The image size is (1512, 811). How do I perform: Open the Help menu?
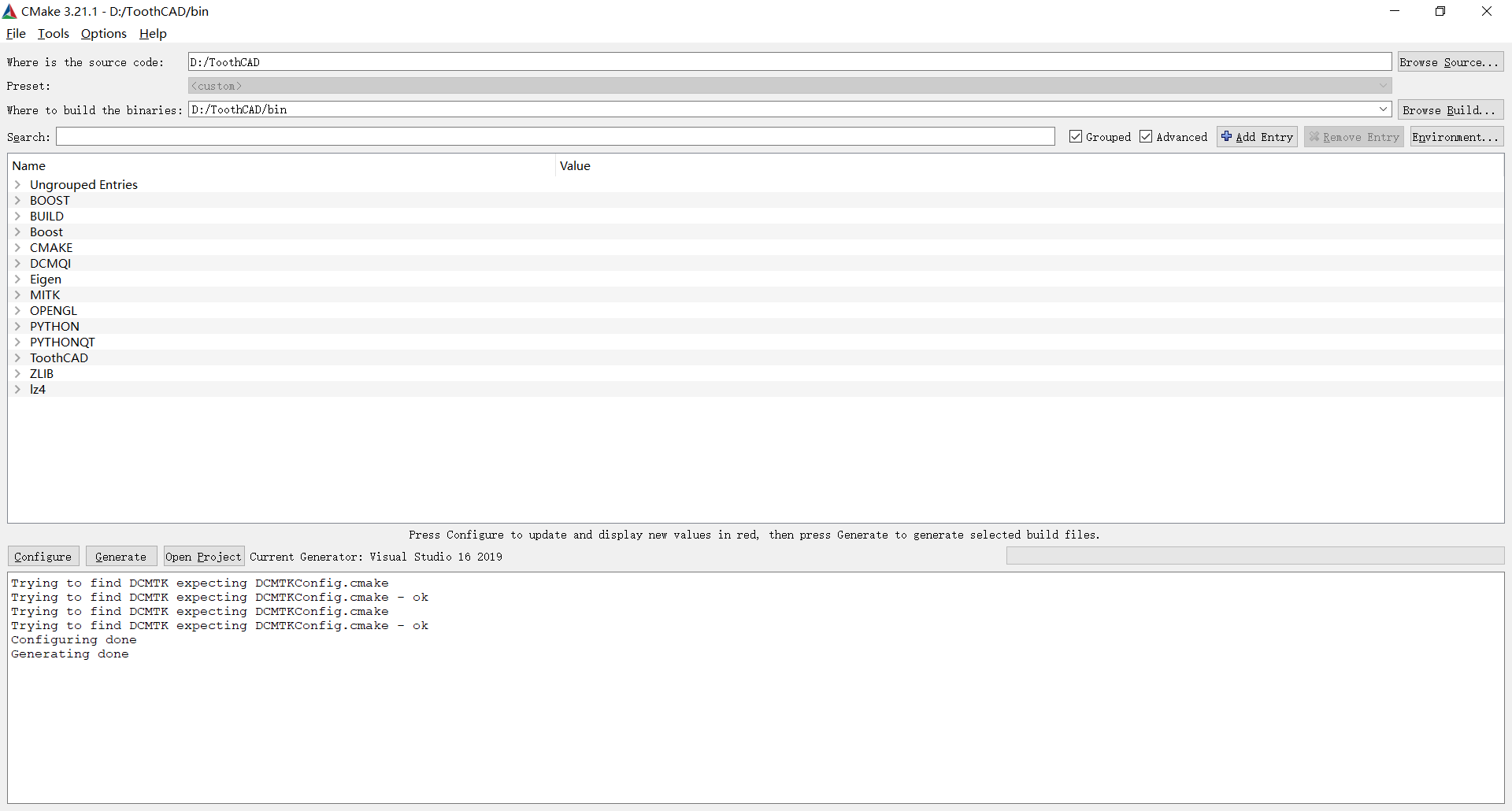coord(153,33)
